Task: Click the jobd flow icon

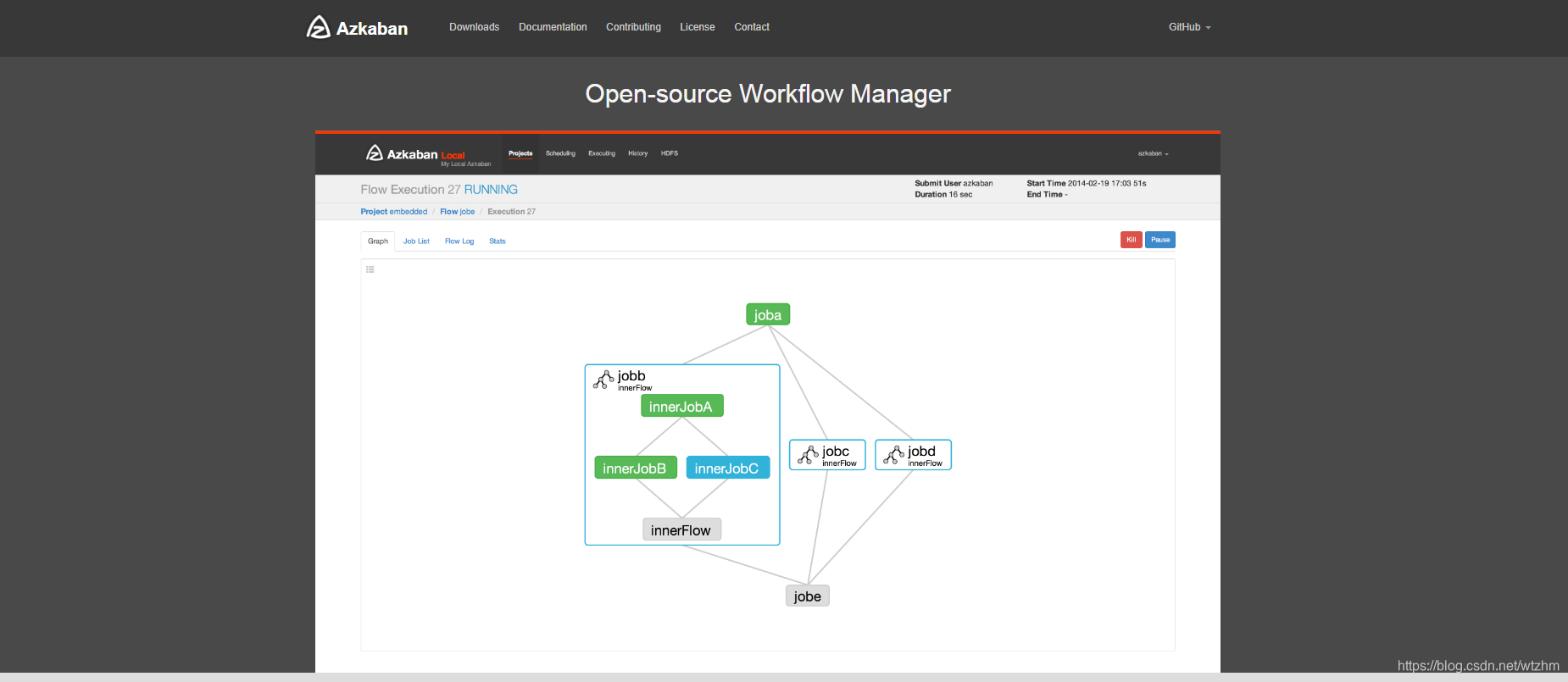Action: (893, 455)
